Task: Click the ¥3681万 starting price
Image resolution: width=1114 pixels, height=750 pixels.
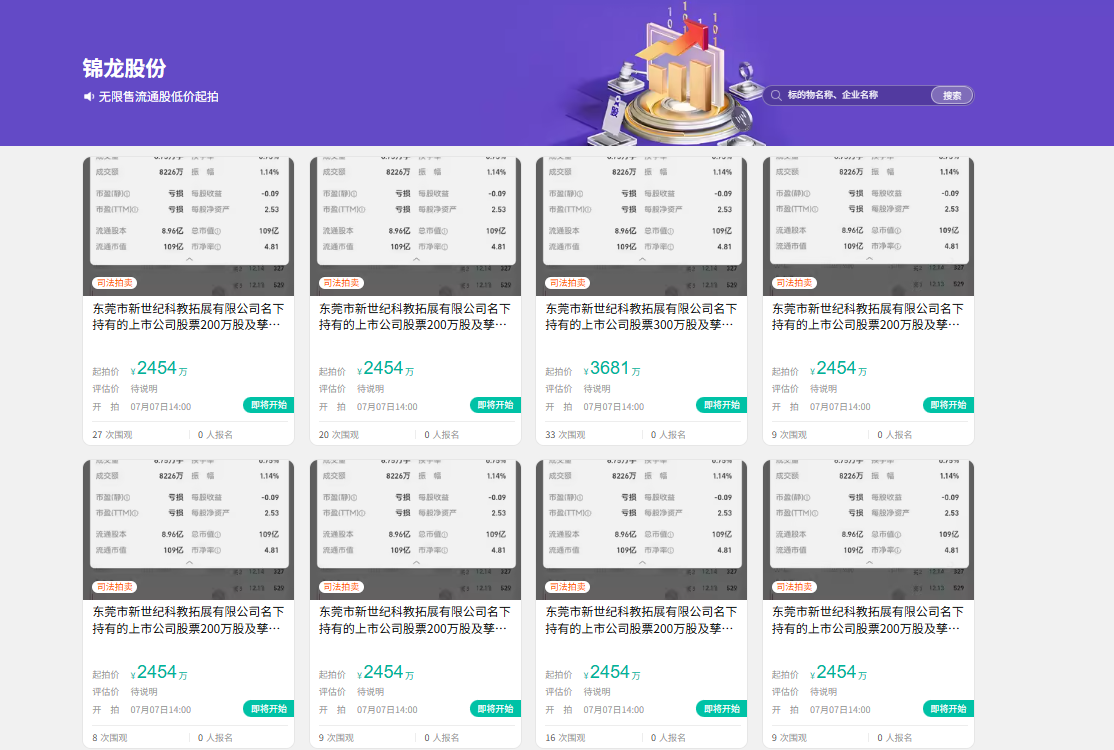Action: click(612, 369)
